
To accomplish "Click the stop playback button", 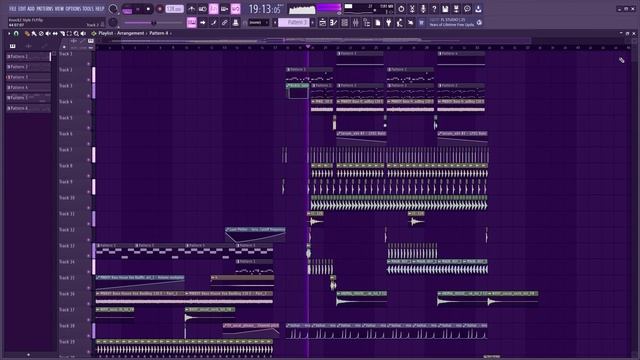I will (148, 9).
